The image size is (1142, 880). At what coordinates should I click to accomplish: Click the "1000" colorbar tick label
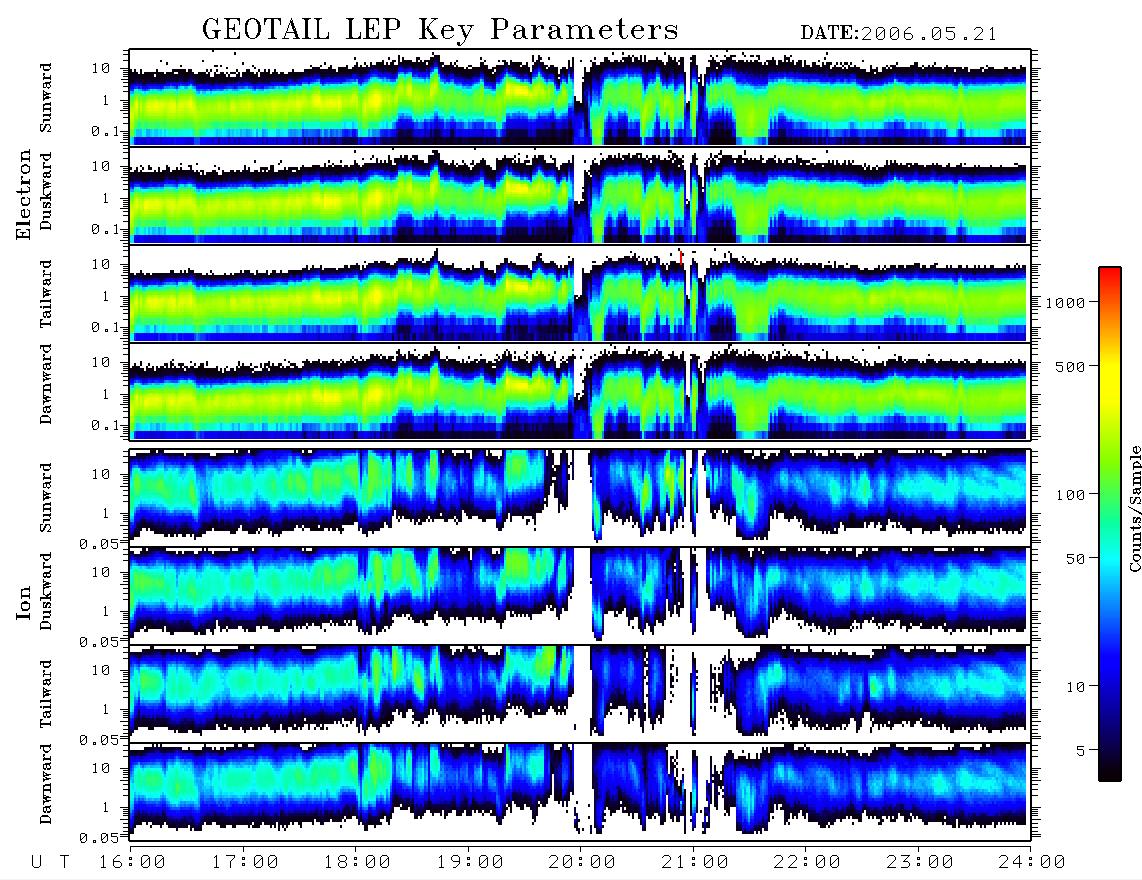[x=1065, y=303]
